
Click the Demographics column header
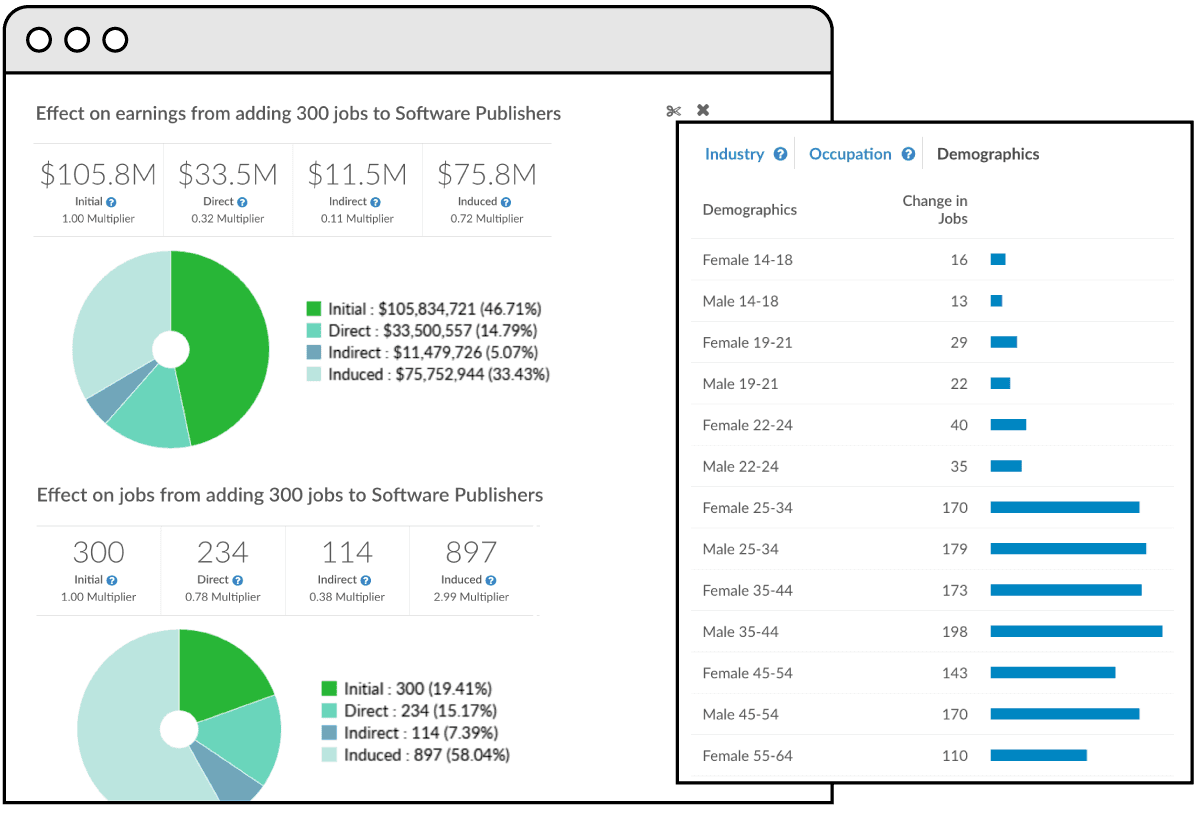[x=749, y=210]
